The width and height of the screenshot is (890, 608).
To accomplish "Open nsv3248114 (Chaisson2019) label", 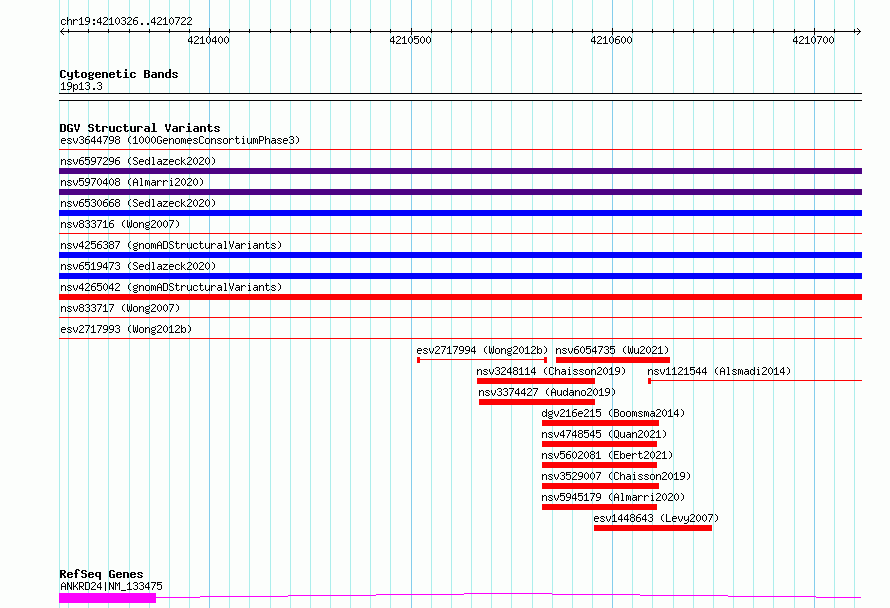I will pyautogui.click(x=551, y=371).
